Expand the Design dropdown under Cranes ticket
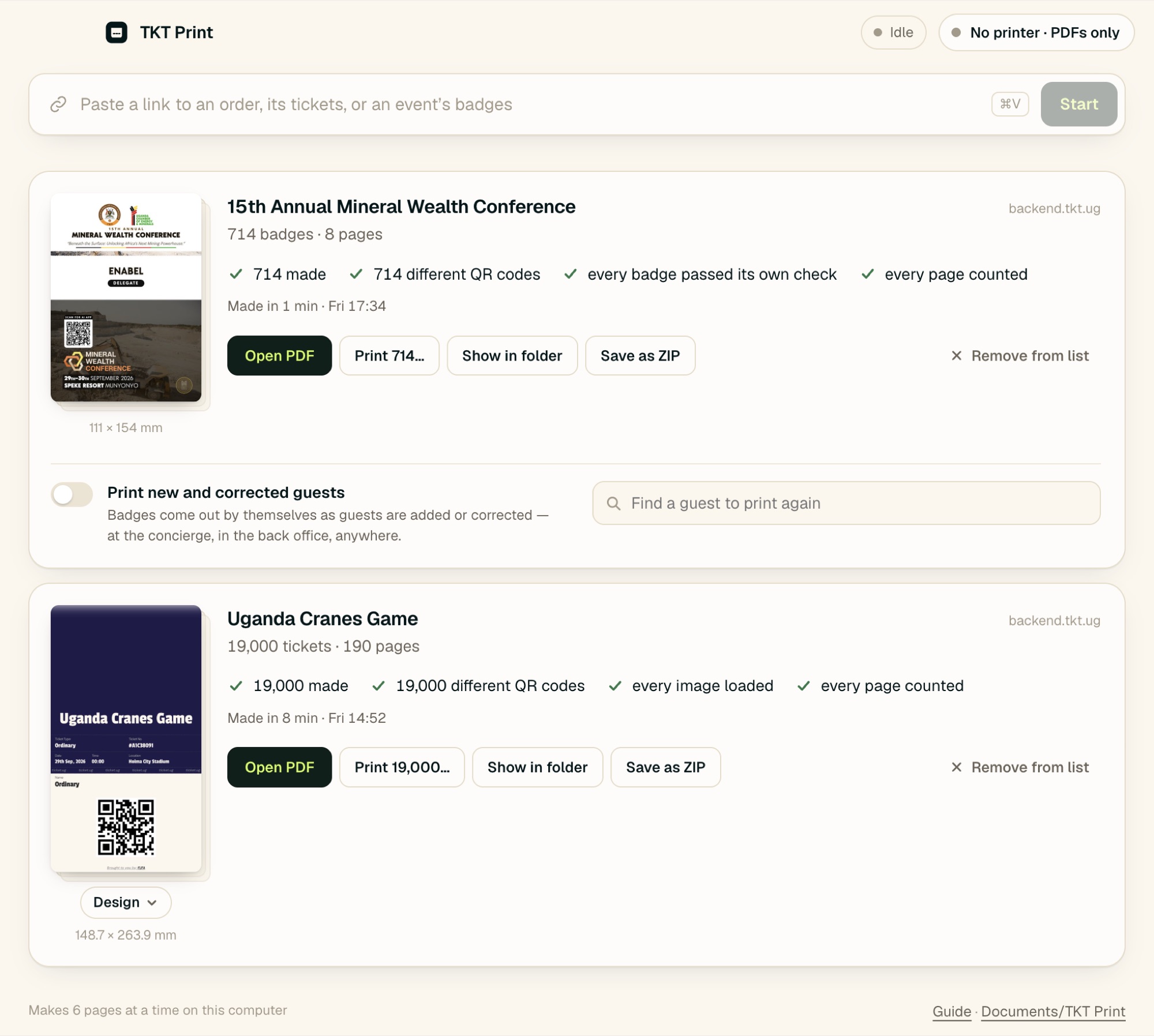 (x=126, y=902)
